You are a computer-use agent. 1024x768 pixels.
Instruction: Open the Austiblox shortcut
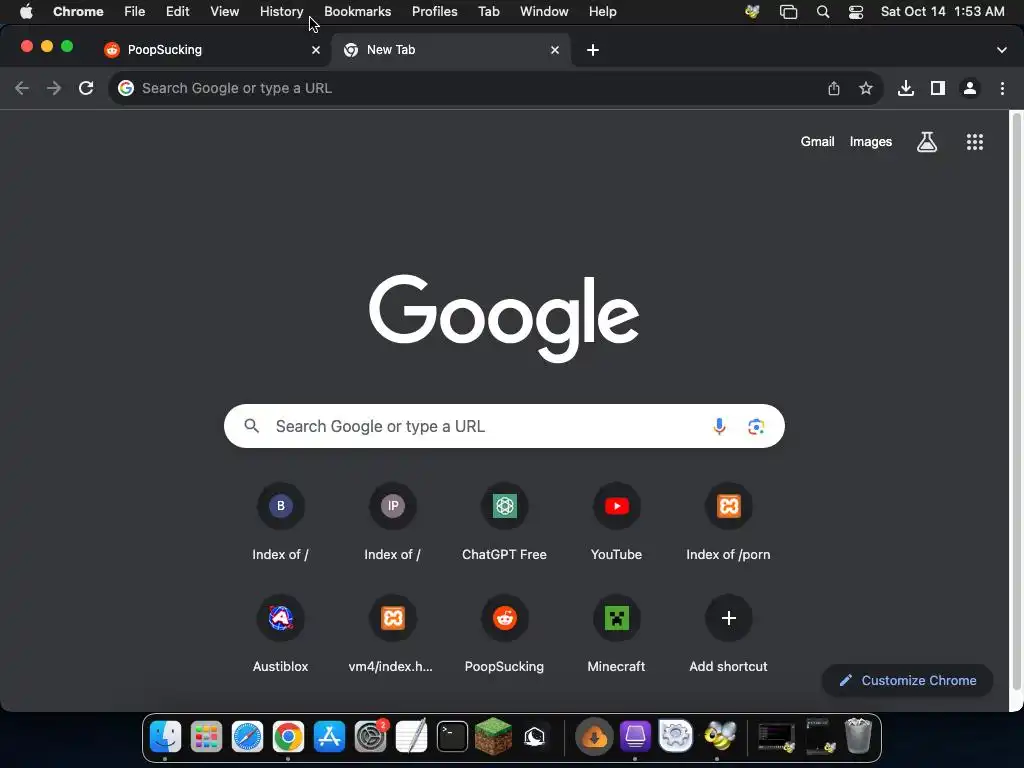(x=281, y=634)
